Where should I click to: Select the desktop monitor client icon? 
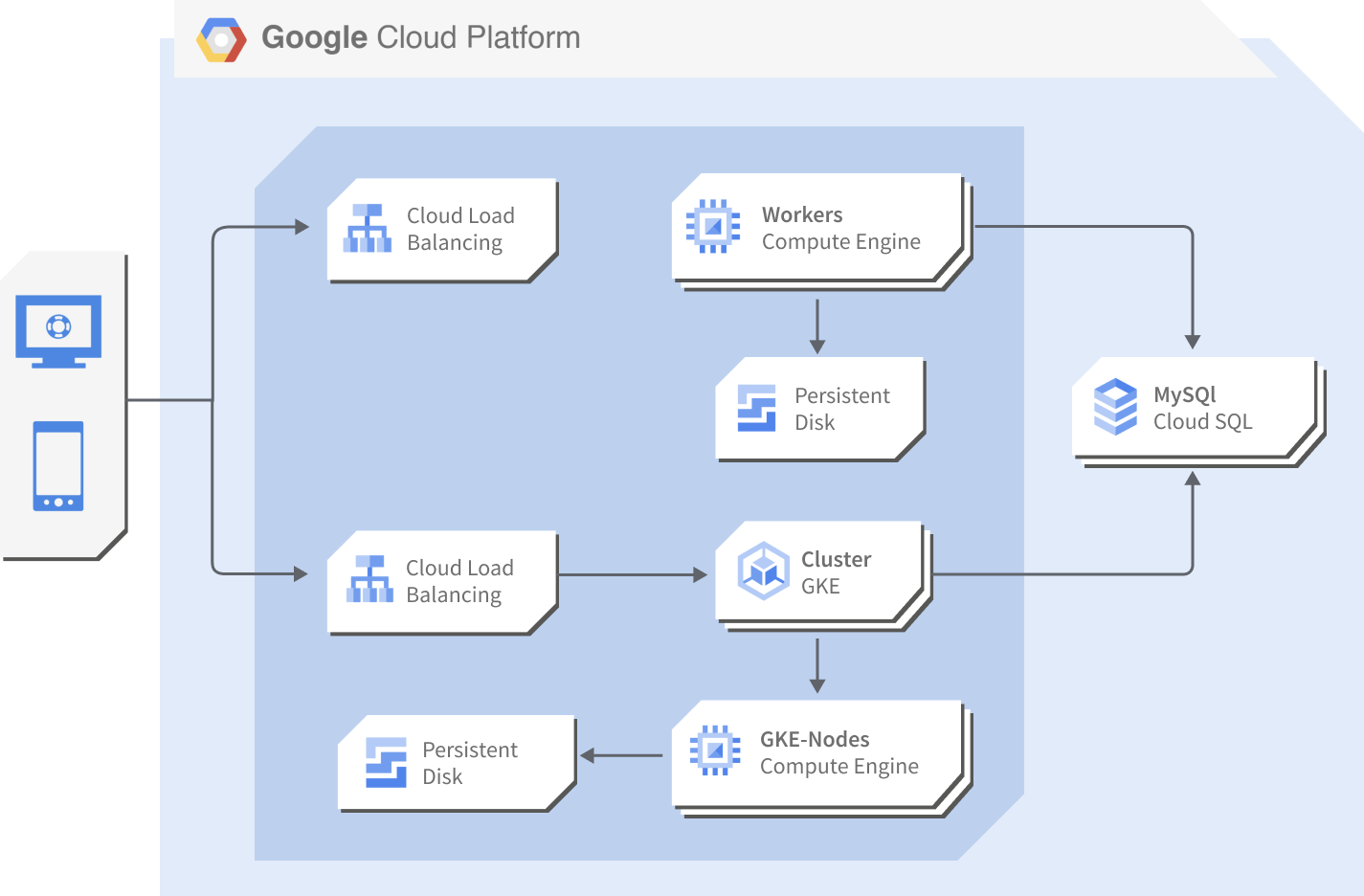click(x=58, y=331)
